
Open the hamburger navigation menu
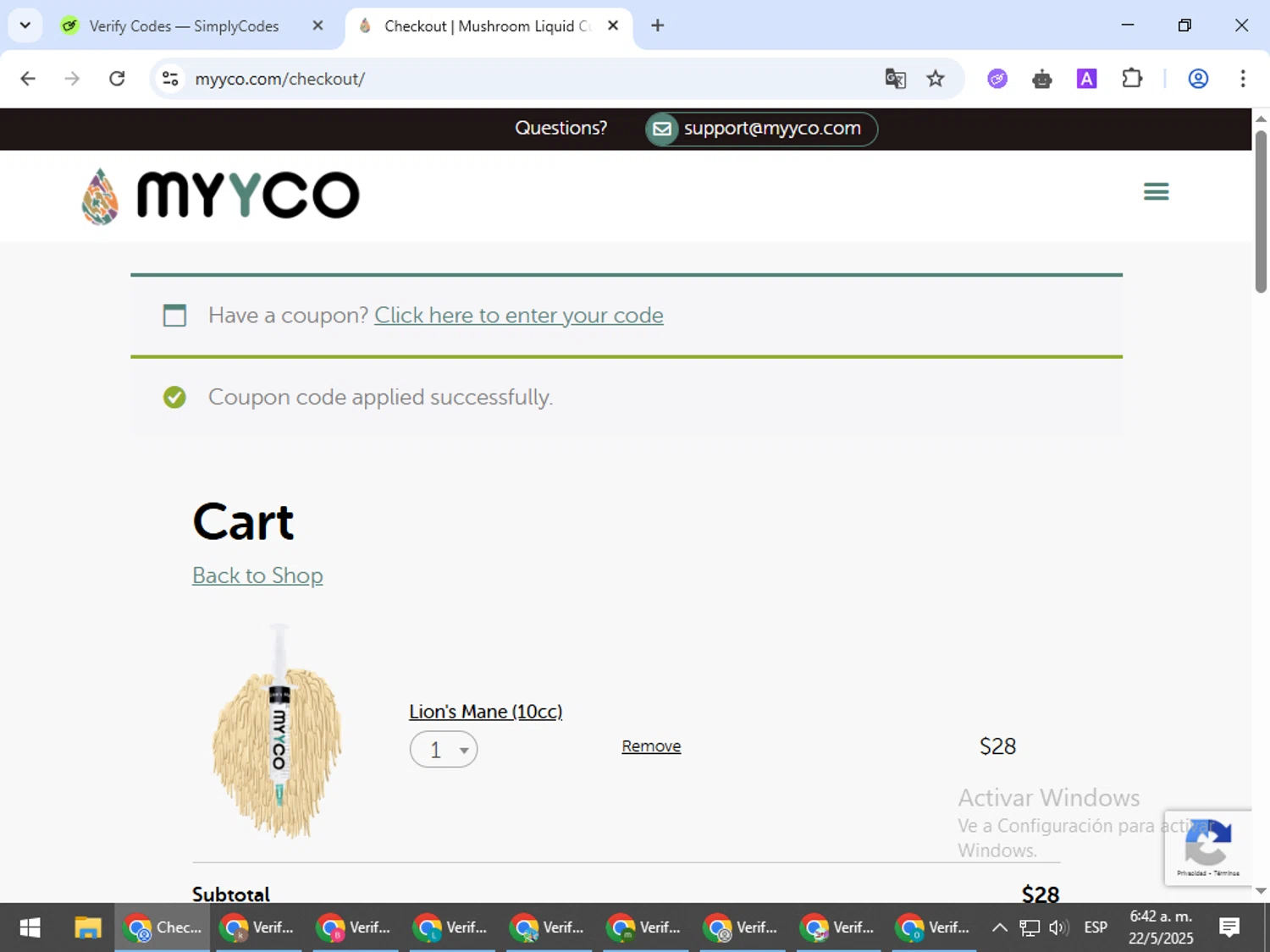point(1156,191)
